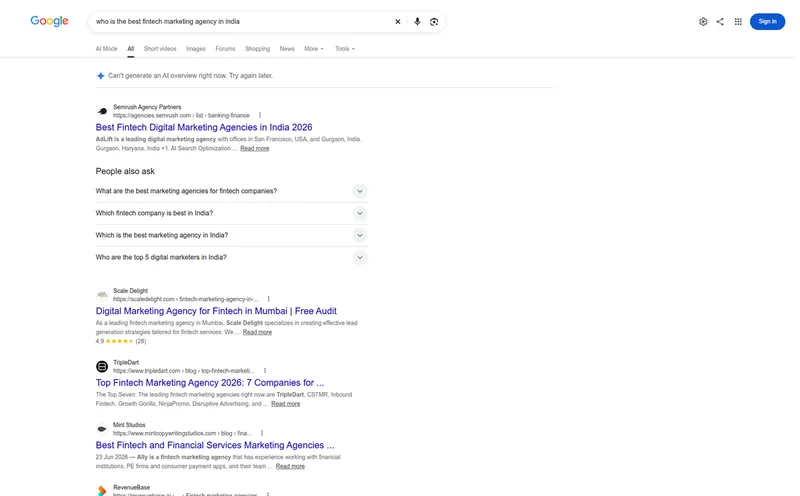Click Read more under TripleDart snippet
Screen dimensions: 800x496
pos(286,404)
